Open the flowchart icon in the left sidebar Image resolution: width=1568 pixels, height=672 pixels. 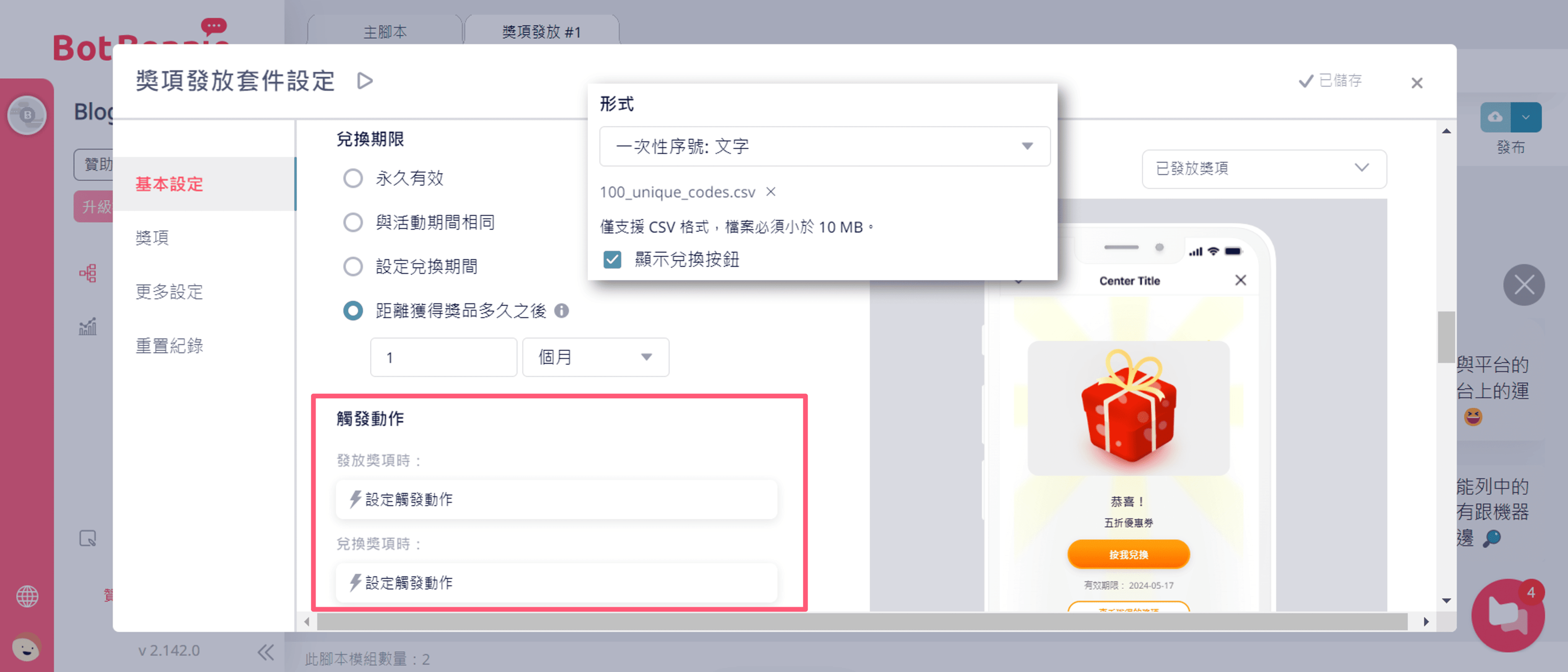[88, 273]
